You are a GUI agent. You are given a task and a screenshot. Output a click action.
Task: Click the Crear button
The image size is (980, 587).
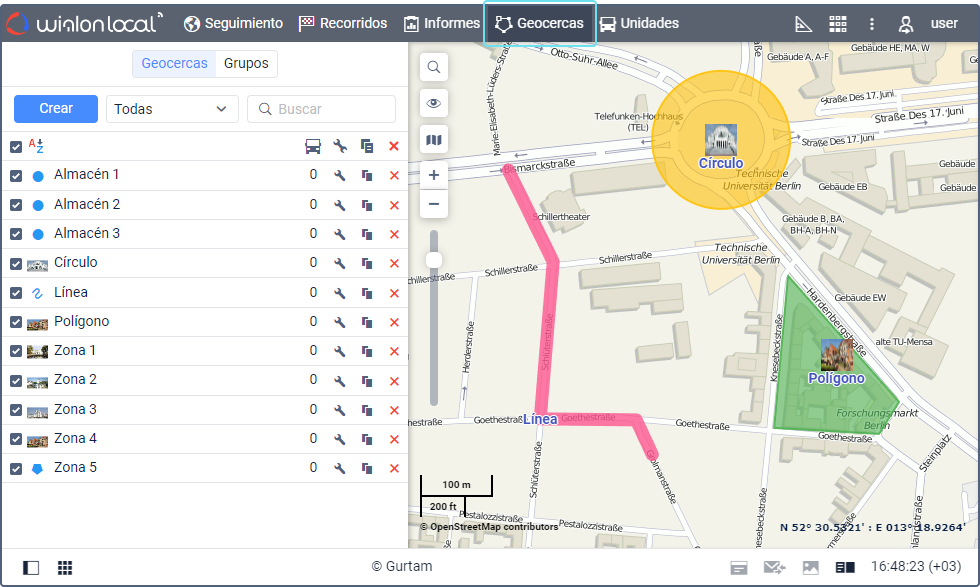point(56,108)
